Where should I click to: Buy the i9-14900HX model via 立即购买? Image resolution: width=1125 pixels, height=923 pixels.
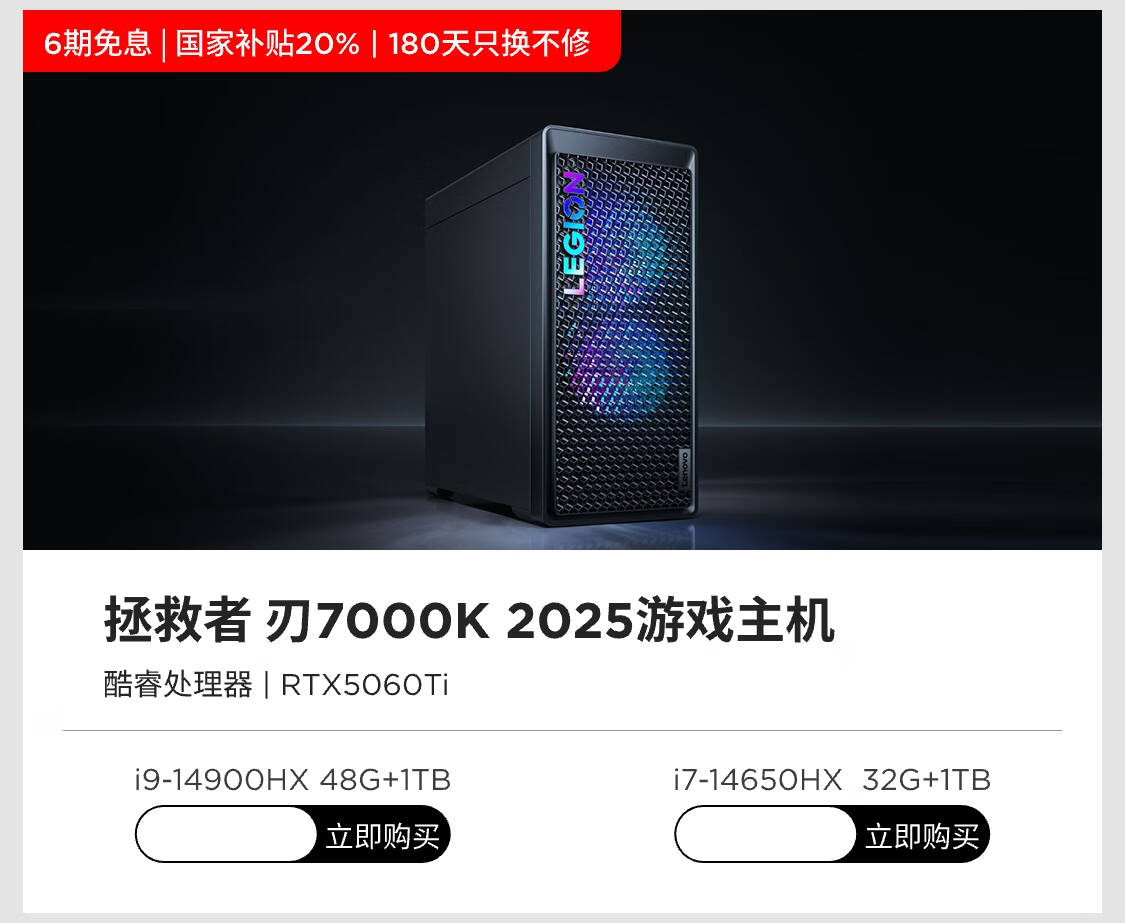pos(382,836)
